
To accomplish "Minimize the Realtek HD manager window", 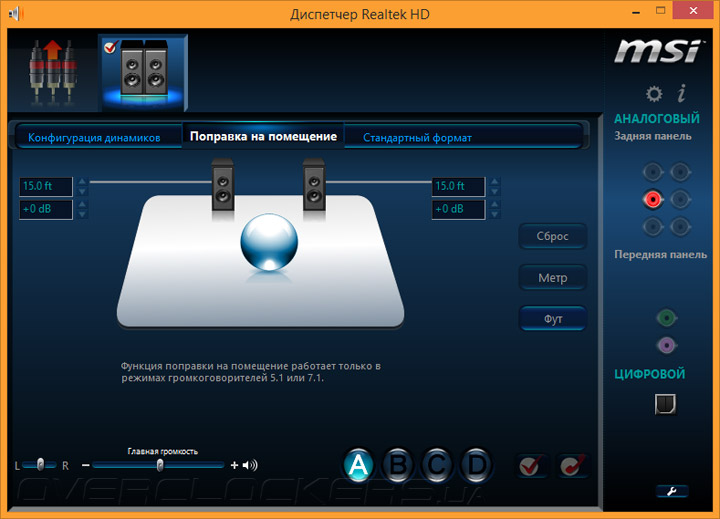I will pyautogui.click(x=636, y=13).
